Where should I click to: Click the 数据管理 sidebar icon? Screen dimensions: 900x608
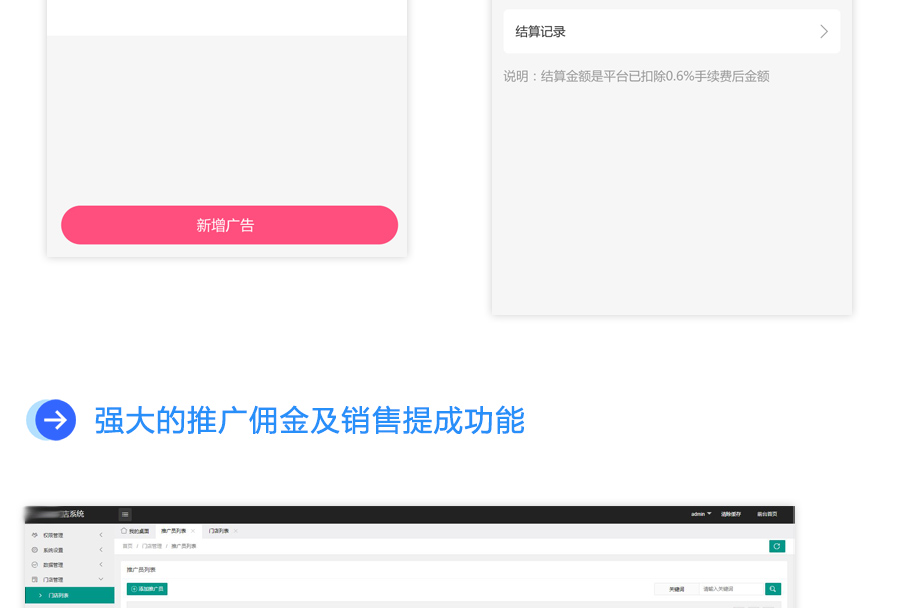pyautogui.click(x=35, y=565)
